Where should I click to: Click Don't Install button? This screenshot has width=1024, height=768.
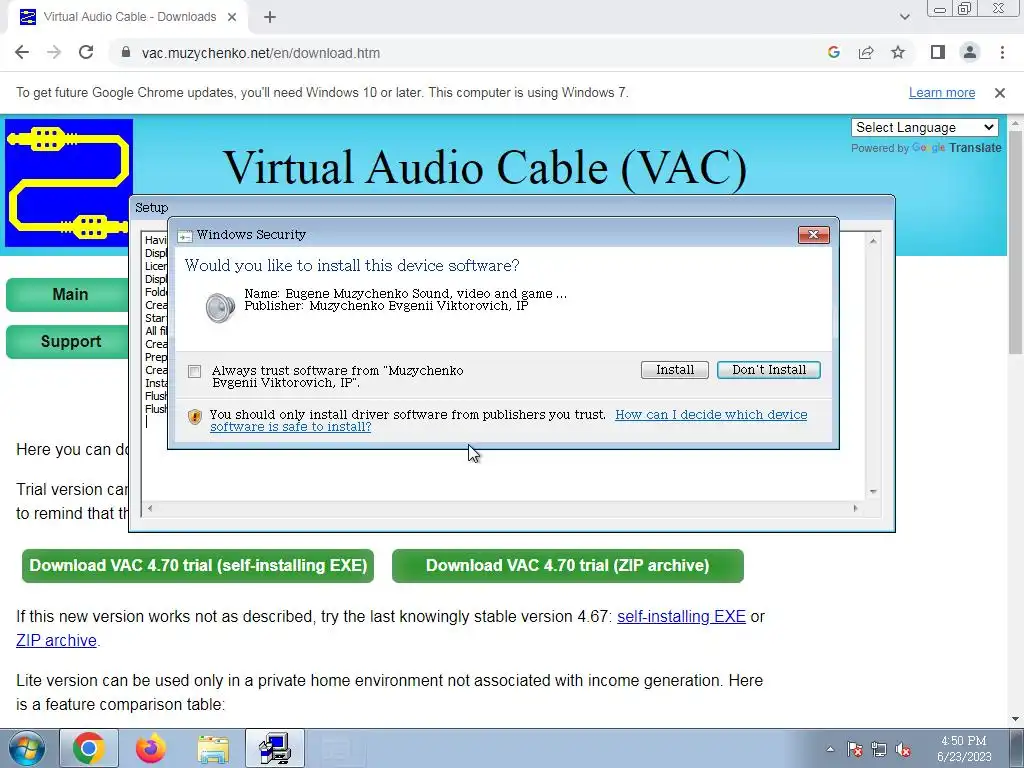(x=769, y=370)
